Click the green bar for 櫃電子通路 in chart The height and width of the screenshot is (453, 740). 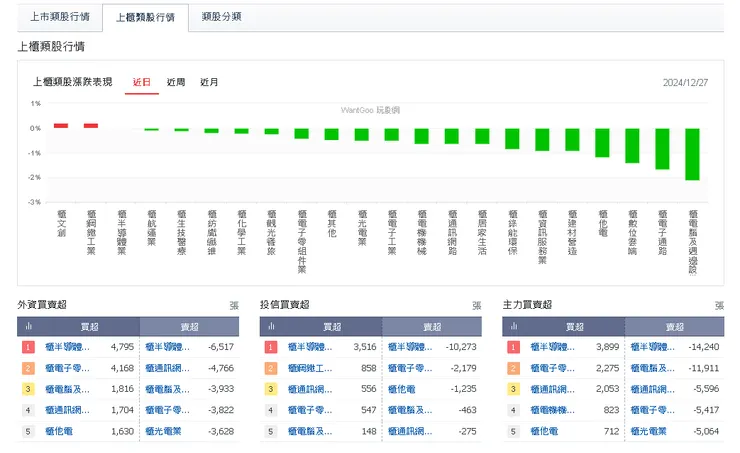pyautogui.click(x=662, y=149)
